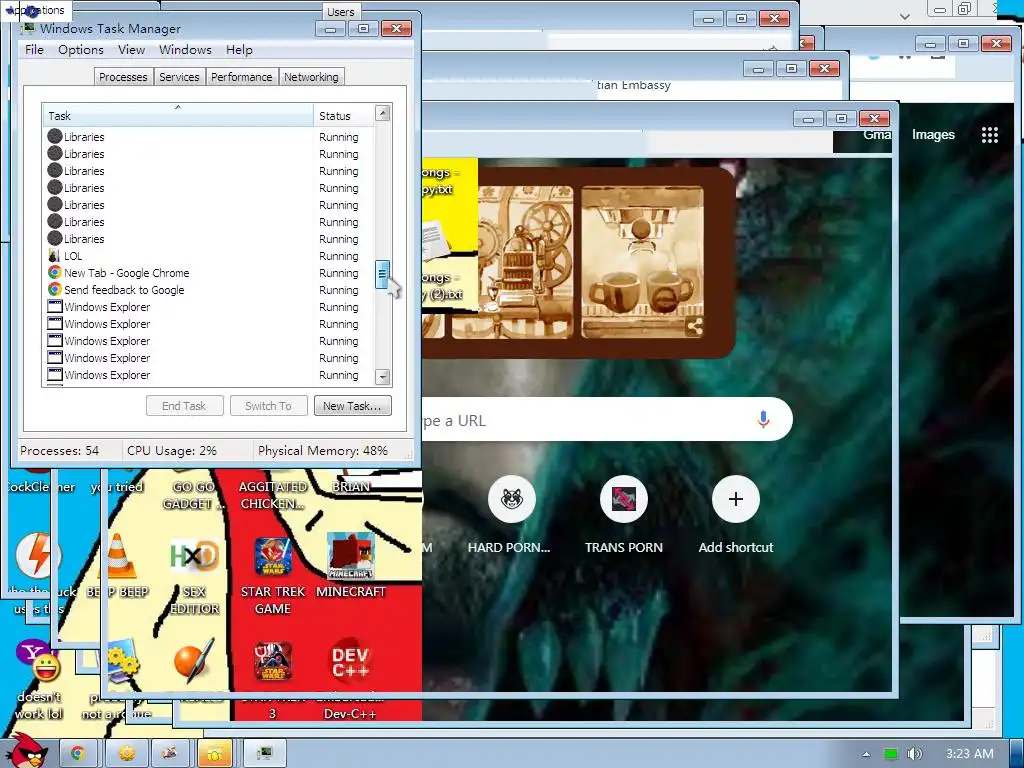The width and height of the screenshot is (1024, 768).
Task: Open the View menu in Task Manager
Action: coord(131,50)
